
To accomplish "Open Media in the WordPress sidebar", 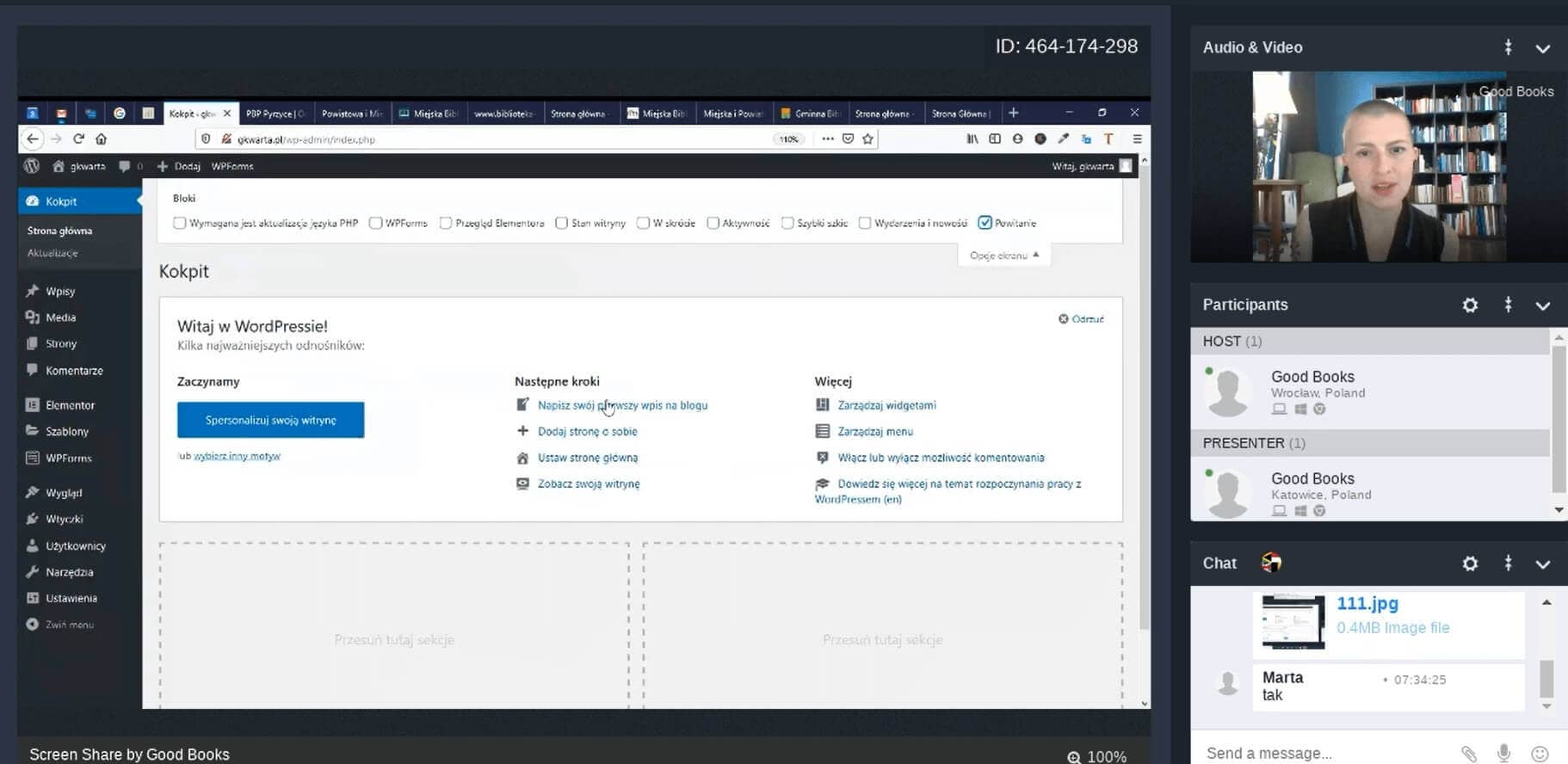I will 60,317.
